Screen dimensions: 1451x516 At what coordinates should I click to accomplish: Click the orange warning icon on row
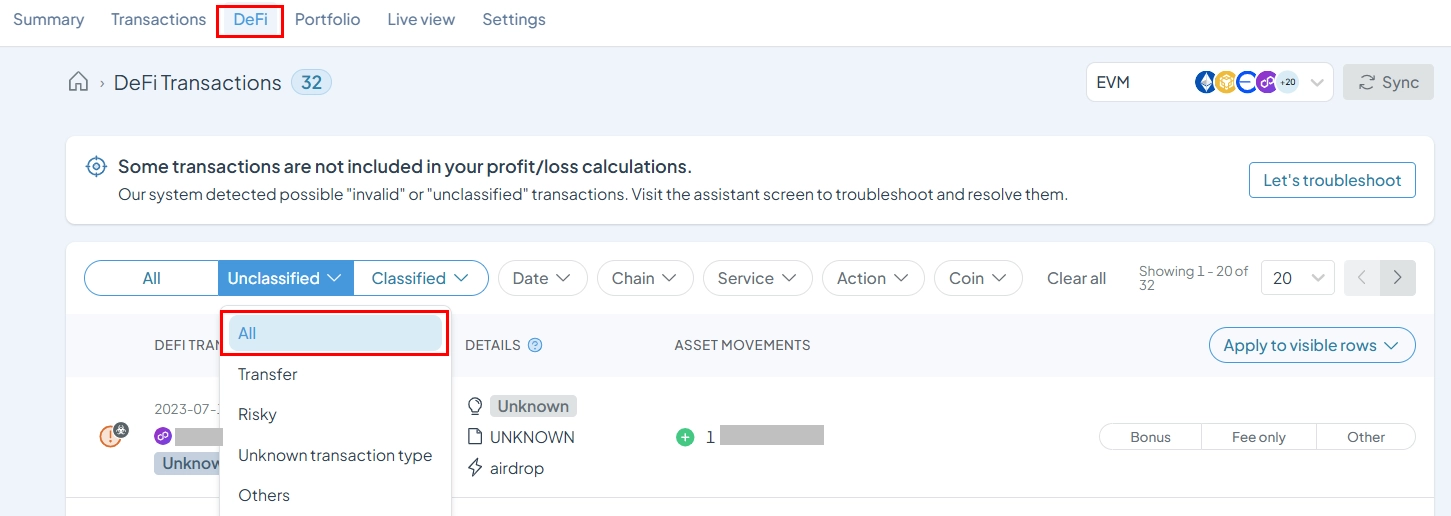point(111,436)
